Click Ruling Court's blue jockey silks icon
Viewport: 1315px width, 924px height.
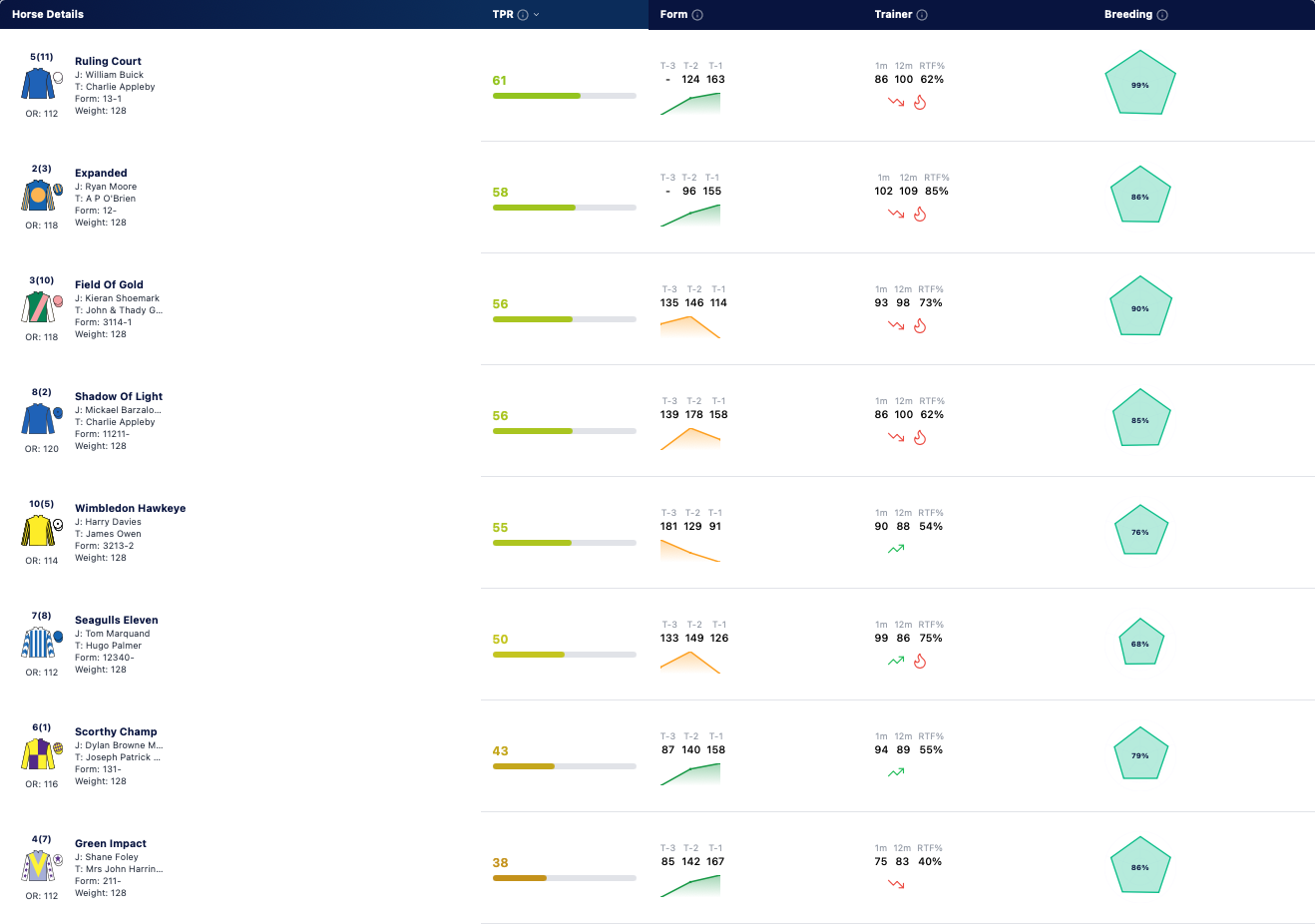click(38, 84)
